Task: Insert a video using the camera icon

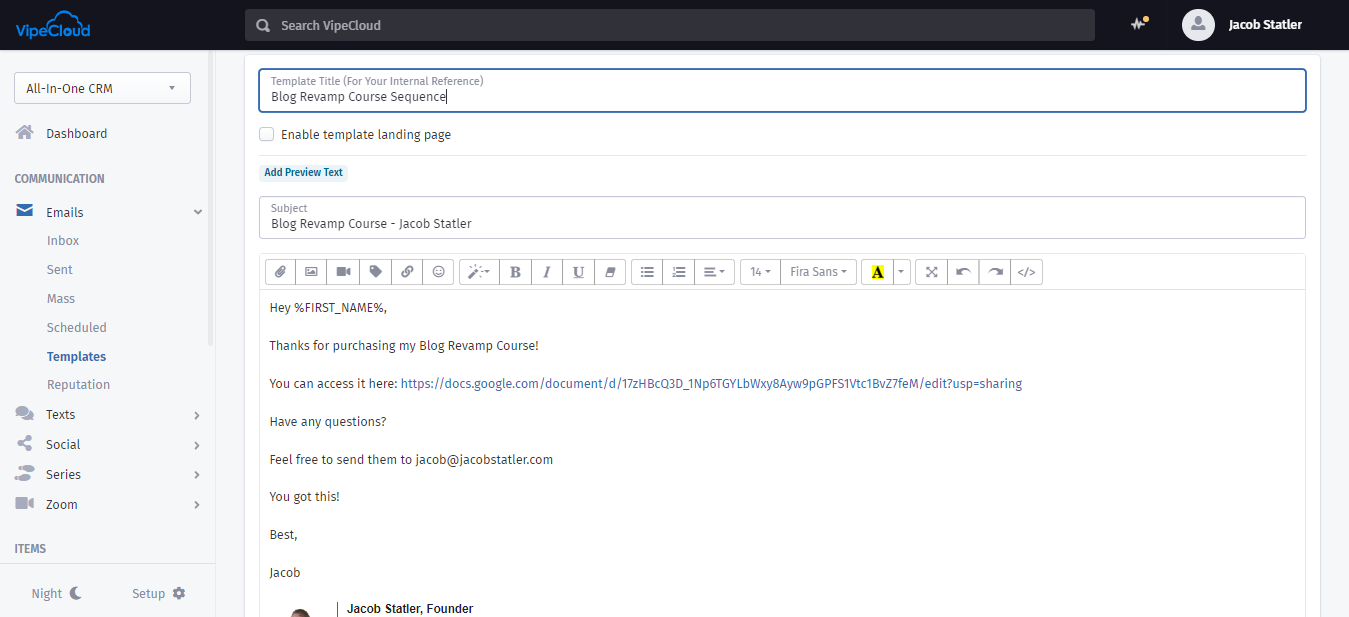Action: (x=344, y=272)
